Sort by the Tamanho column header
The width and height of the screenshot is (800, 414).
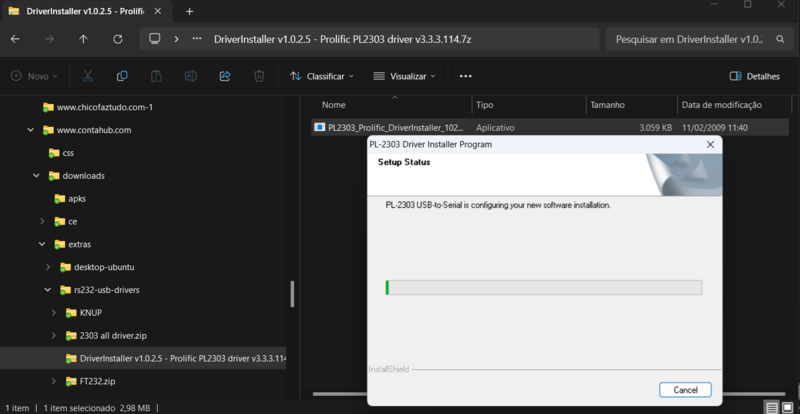(607, 105)
